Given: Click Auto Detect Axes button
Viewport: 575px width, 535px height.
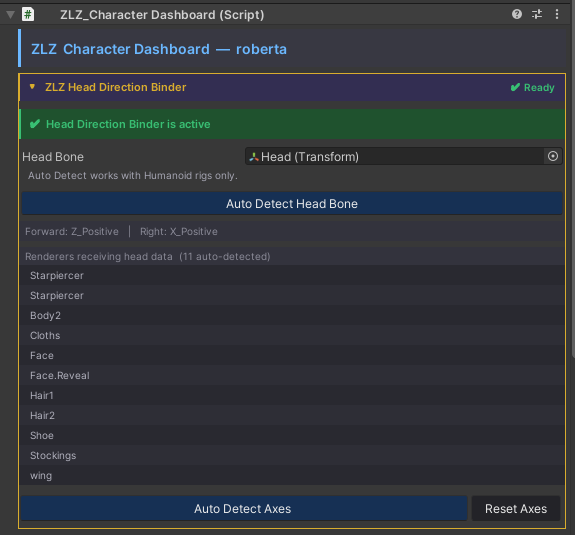Looking at the screenshot, I should pyautogui.click(x=244, y=509).
